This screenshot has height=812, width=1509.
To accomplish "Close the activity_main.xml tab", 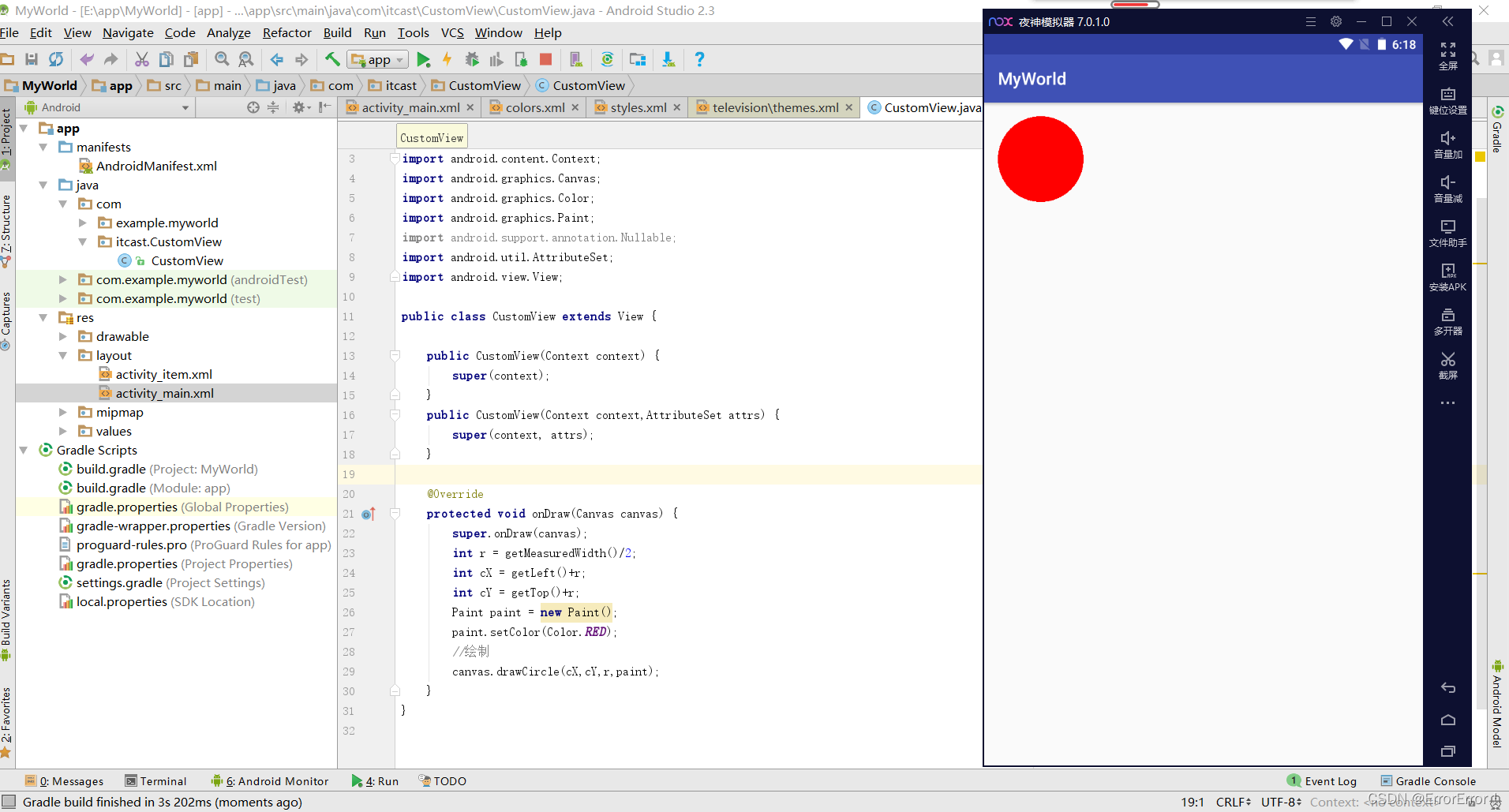I will click(x=470, y=107).
